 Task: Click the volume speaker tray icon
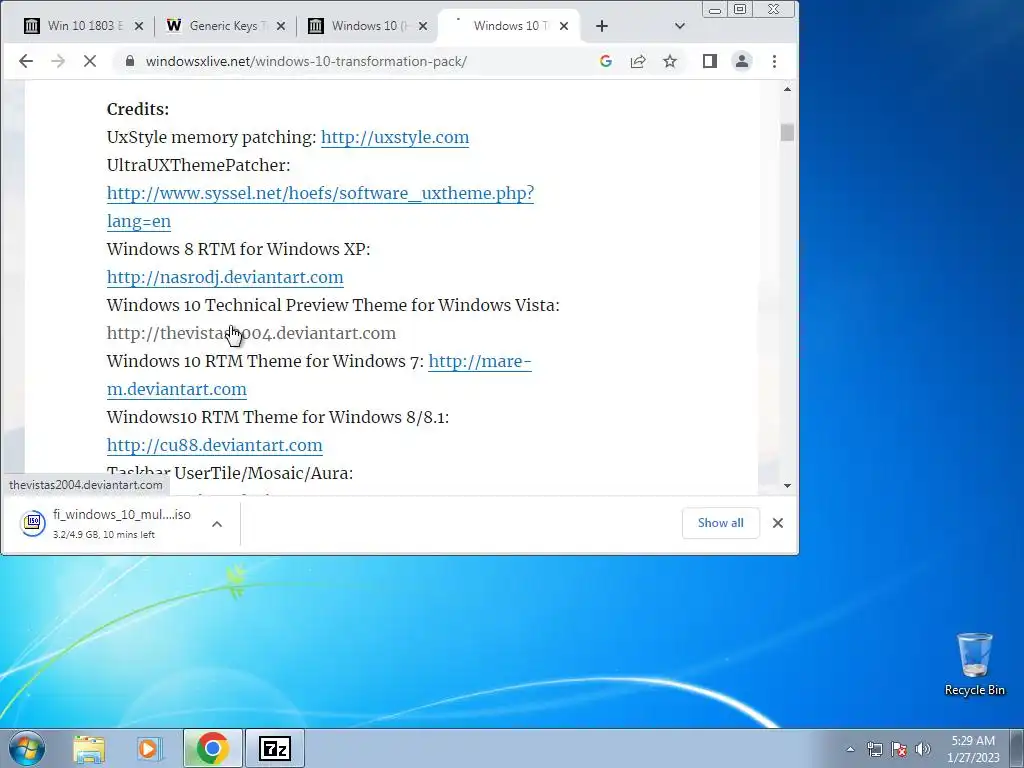(x=923, y=749)
